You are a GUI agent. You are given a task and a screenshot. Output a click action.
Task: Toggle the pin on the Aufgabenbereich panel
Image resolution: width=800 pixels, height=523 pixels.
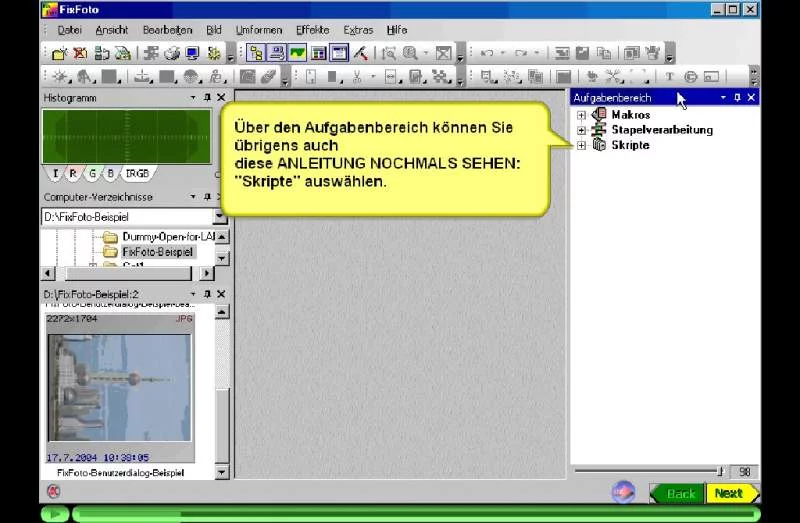(x=737, y=97)
